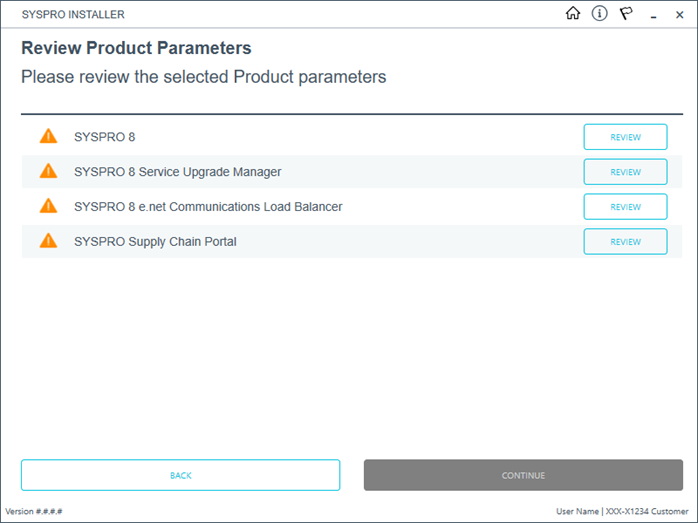Click the User Name customer status text
This screenshot has width=698, height=523.
coord(622,511)
